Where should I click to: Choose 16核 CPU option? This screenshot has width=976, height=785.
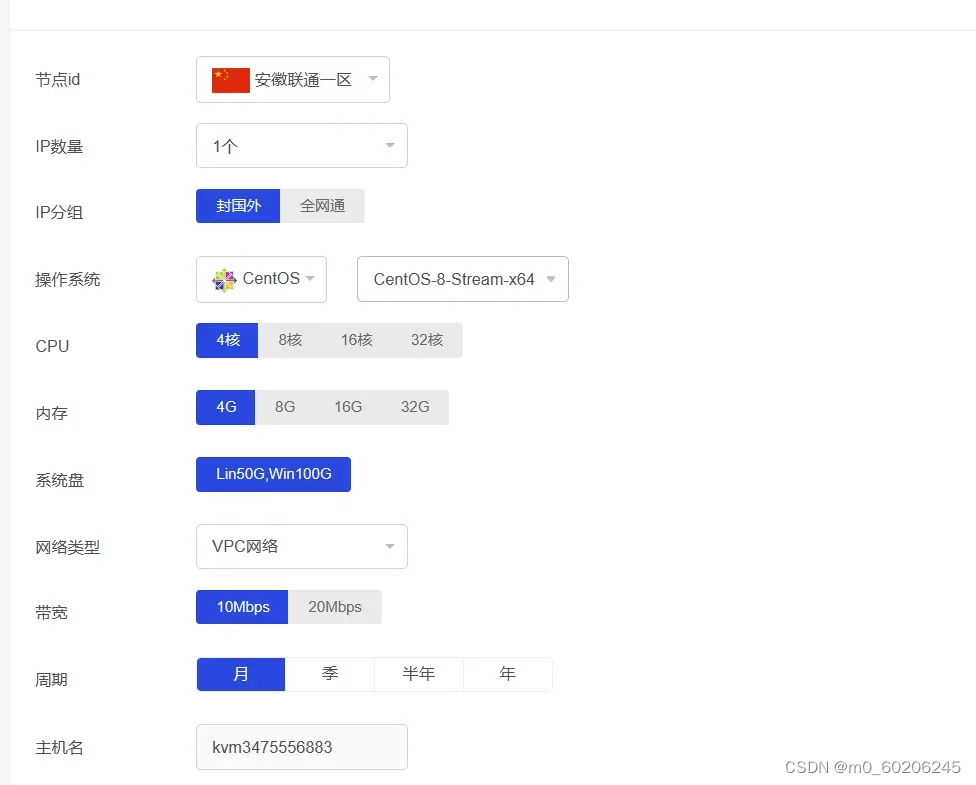click(x=356, y=340)
